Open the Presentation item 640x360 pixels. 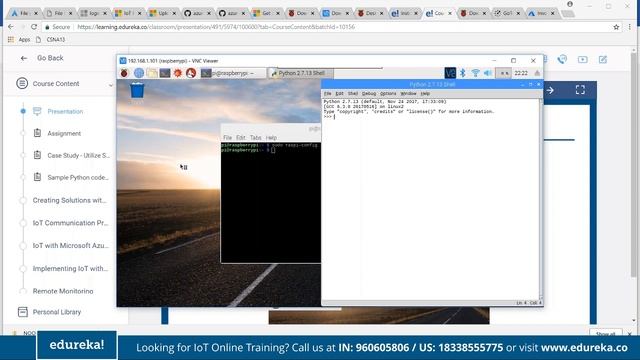click(65, 111)
